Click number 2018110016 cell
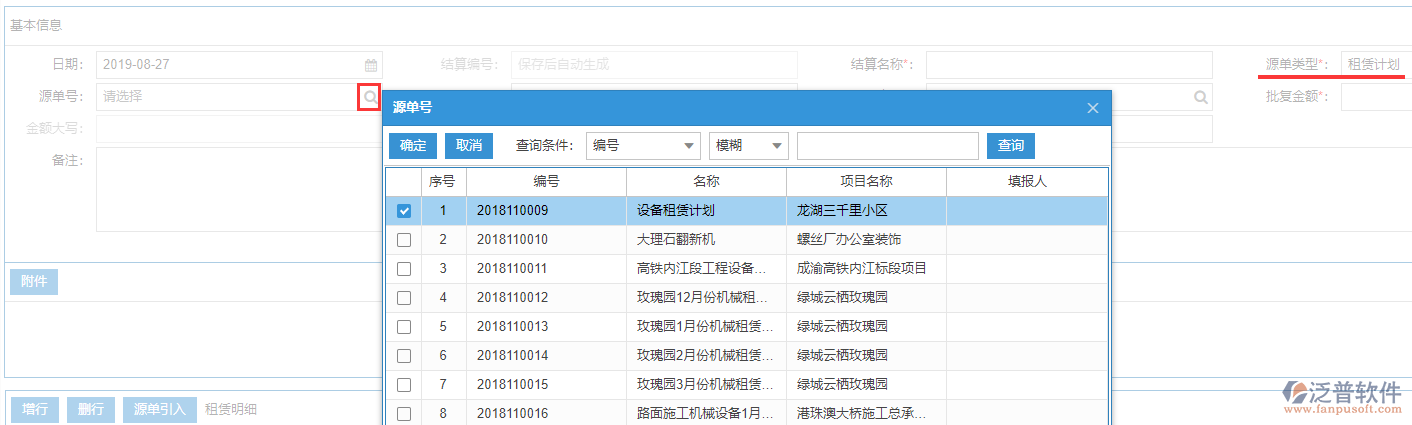This screenshot has height=425, width=1412. coord(546,414)
